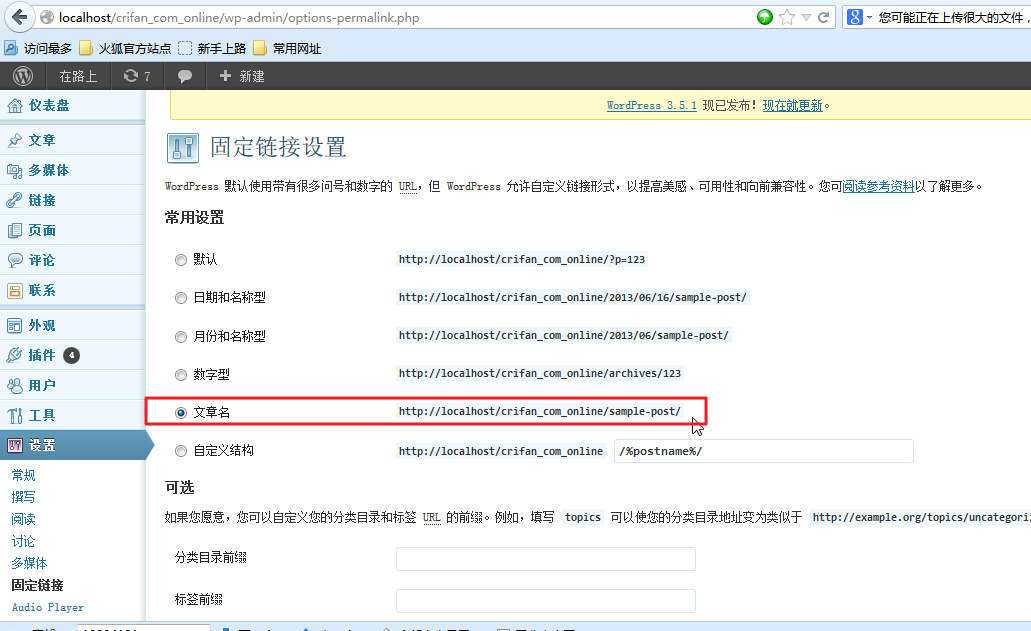Image resolution: width=1031 pixels, height=631 pixels.
Task: Click the custom structure /%postname%/ field
Action: click(x=763, y=451)
